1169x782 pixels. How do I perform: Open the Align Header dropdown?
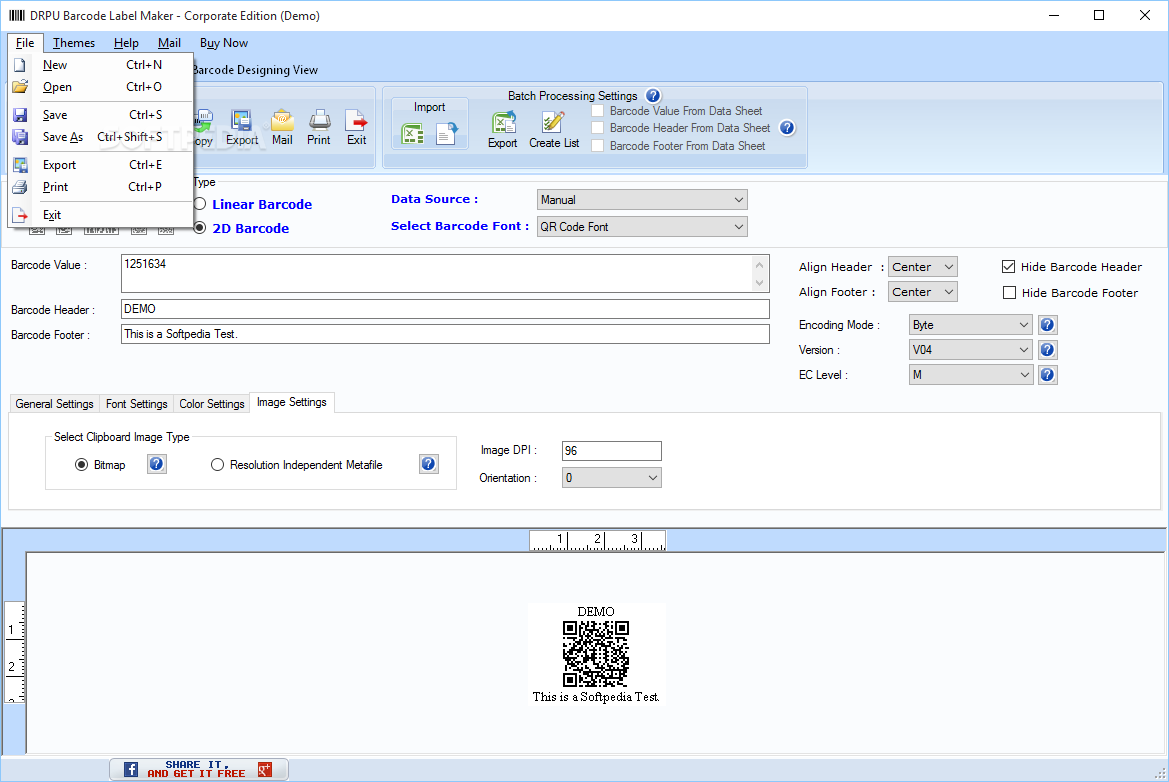click(922, 267)
